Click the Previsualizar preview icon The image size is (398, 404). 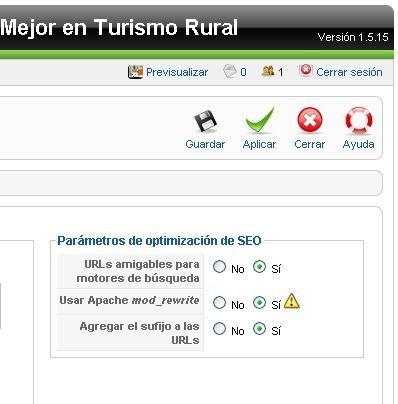pos(135,72)
